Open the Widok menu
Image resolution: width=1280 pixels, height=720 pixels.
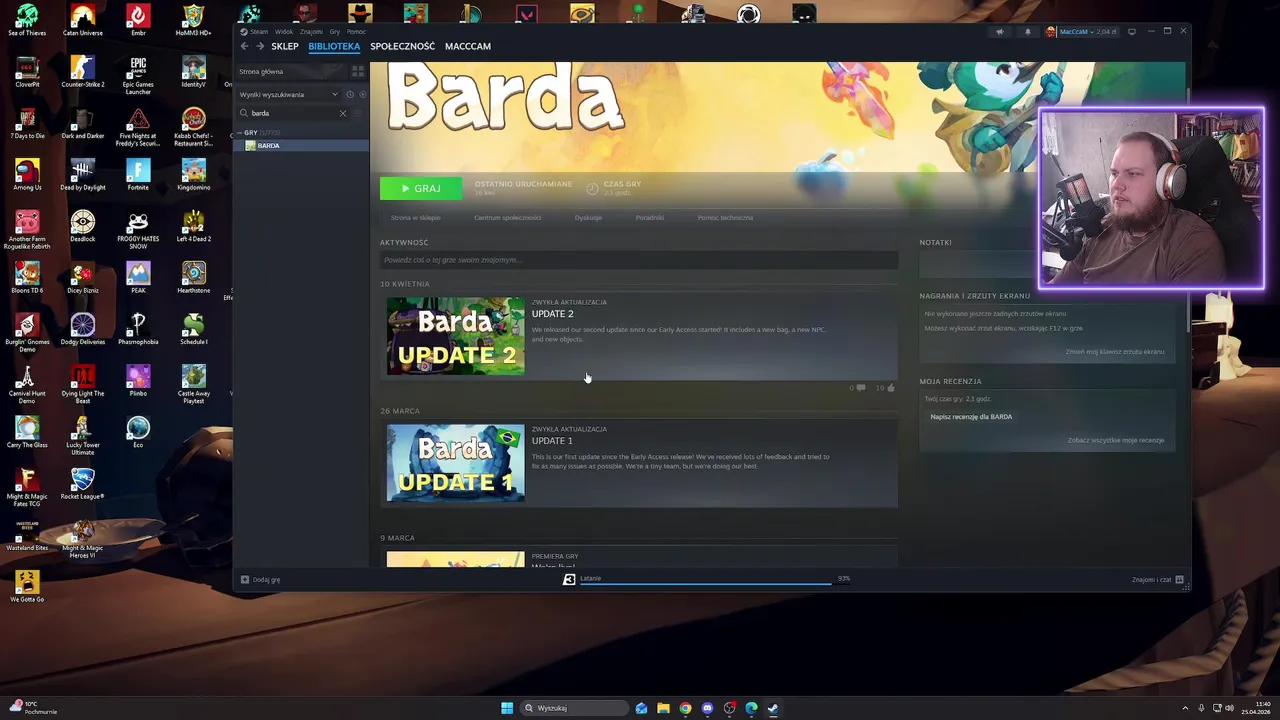click(x=284, y=31)
